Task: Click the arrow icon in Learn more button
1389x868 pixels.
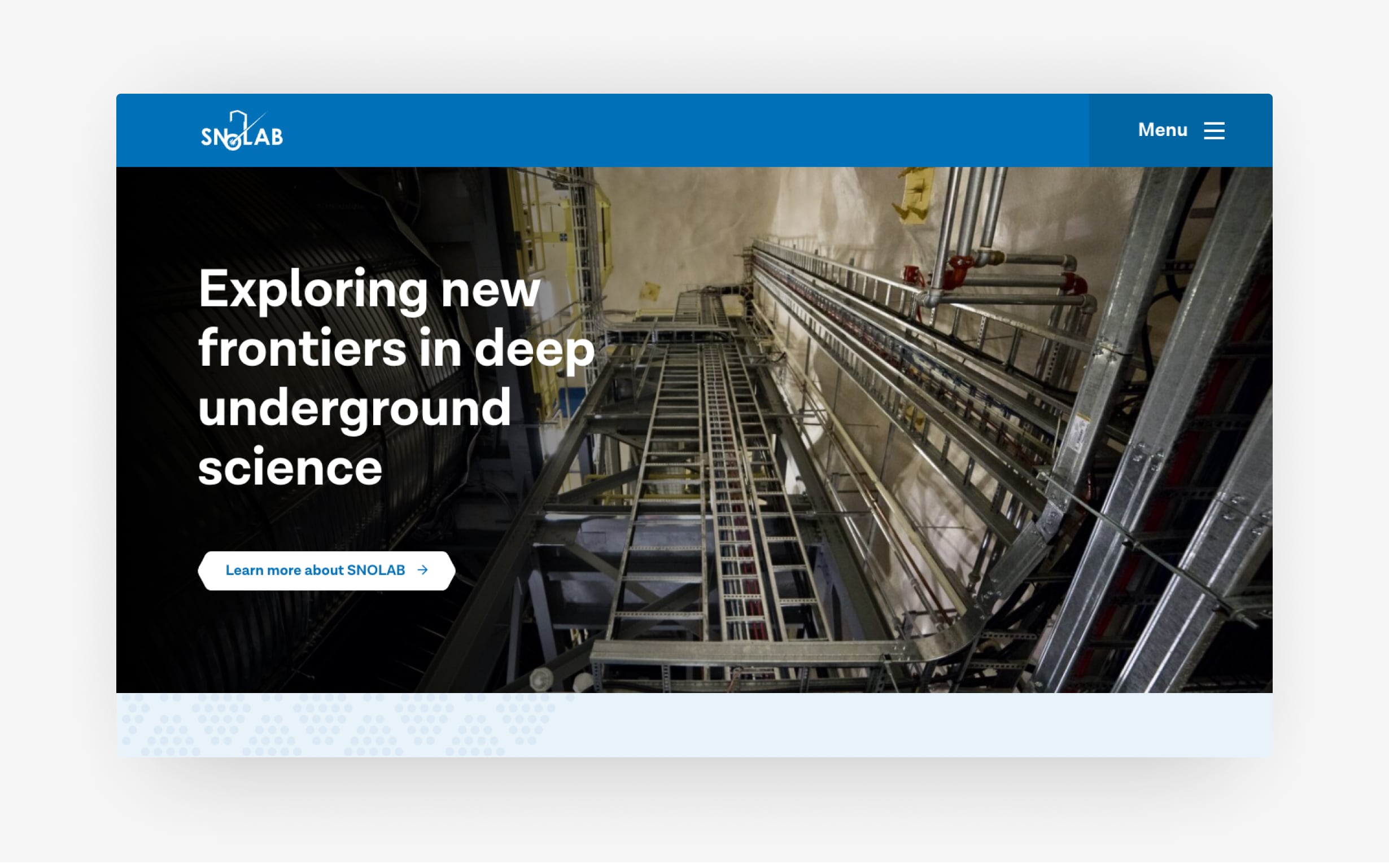Action: [x=422, y=569]
